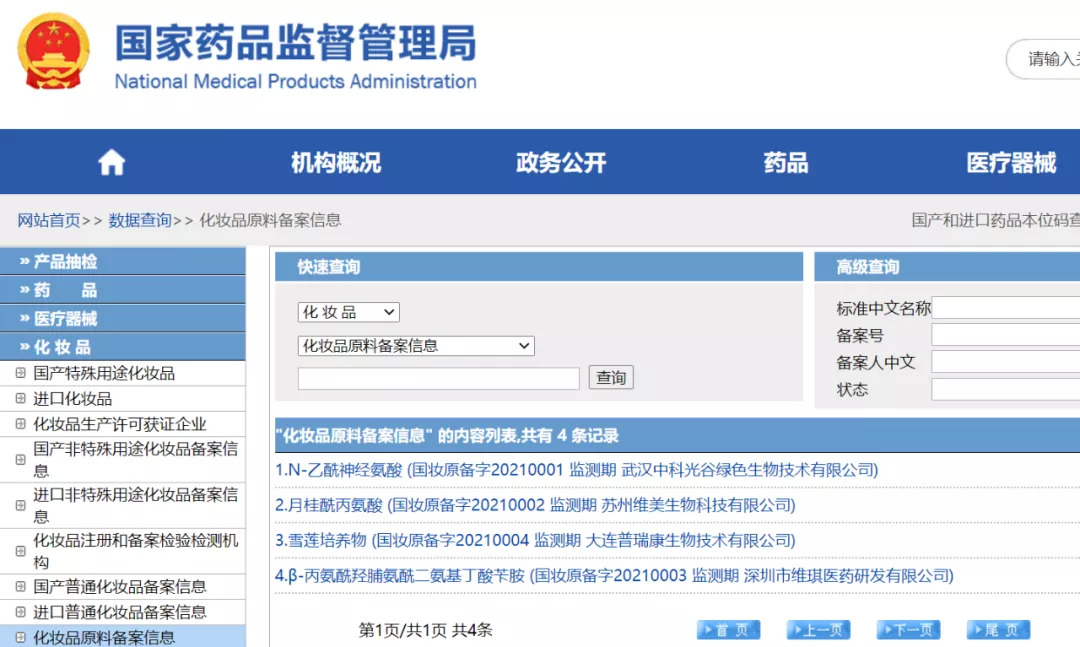The height and width of the screenshot is (647, 1080).
Task: Click the 查询 search button
Action: pyautogui.click(x=611, y=378)
